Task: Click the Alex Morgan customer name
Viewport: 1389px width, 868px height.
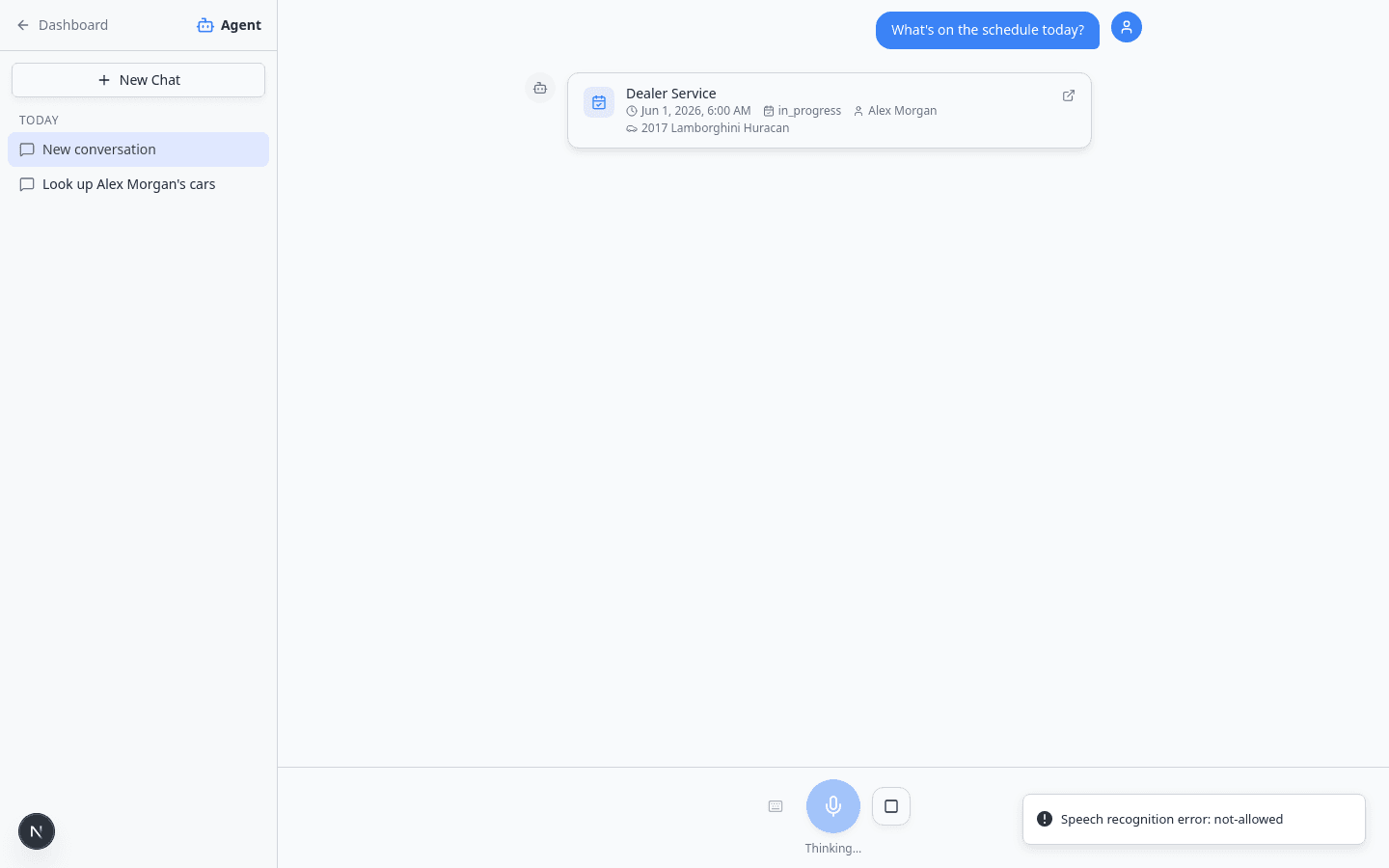Action: 902,111
